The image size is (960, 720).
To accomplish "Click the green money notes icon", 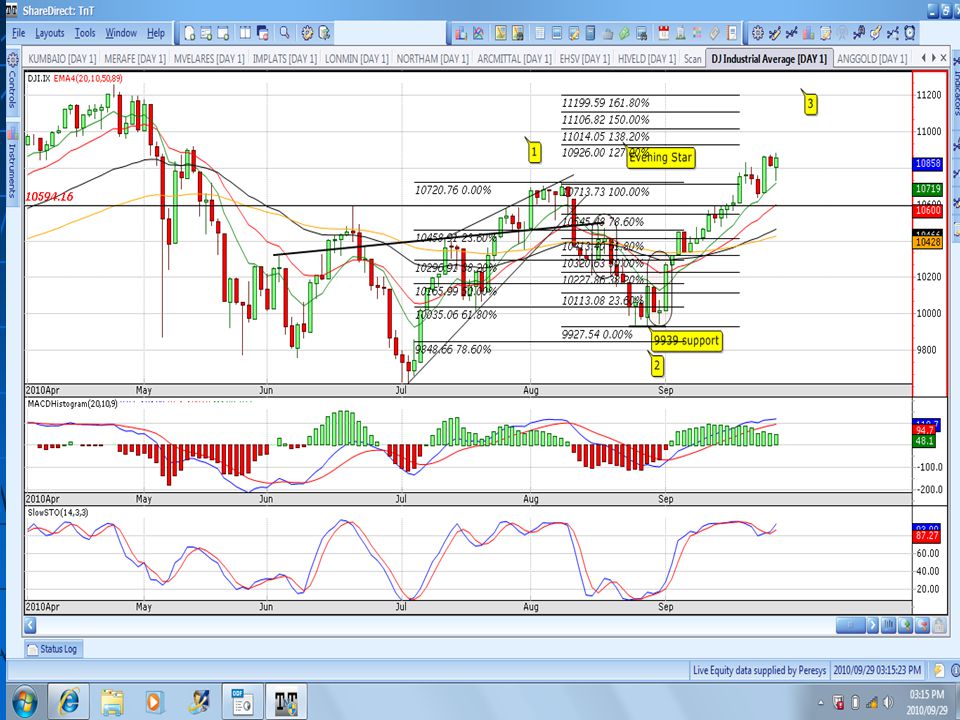I will coord(624,33).
